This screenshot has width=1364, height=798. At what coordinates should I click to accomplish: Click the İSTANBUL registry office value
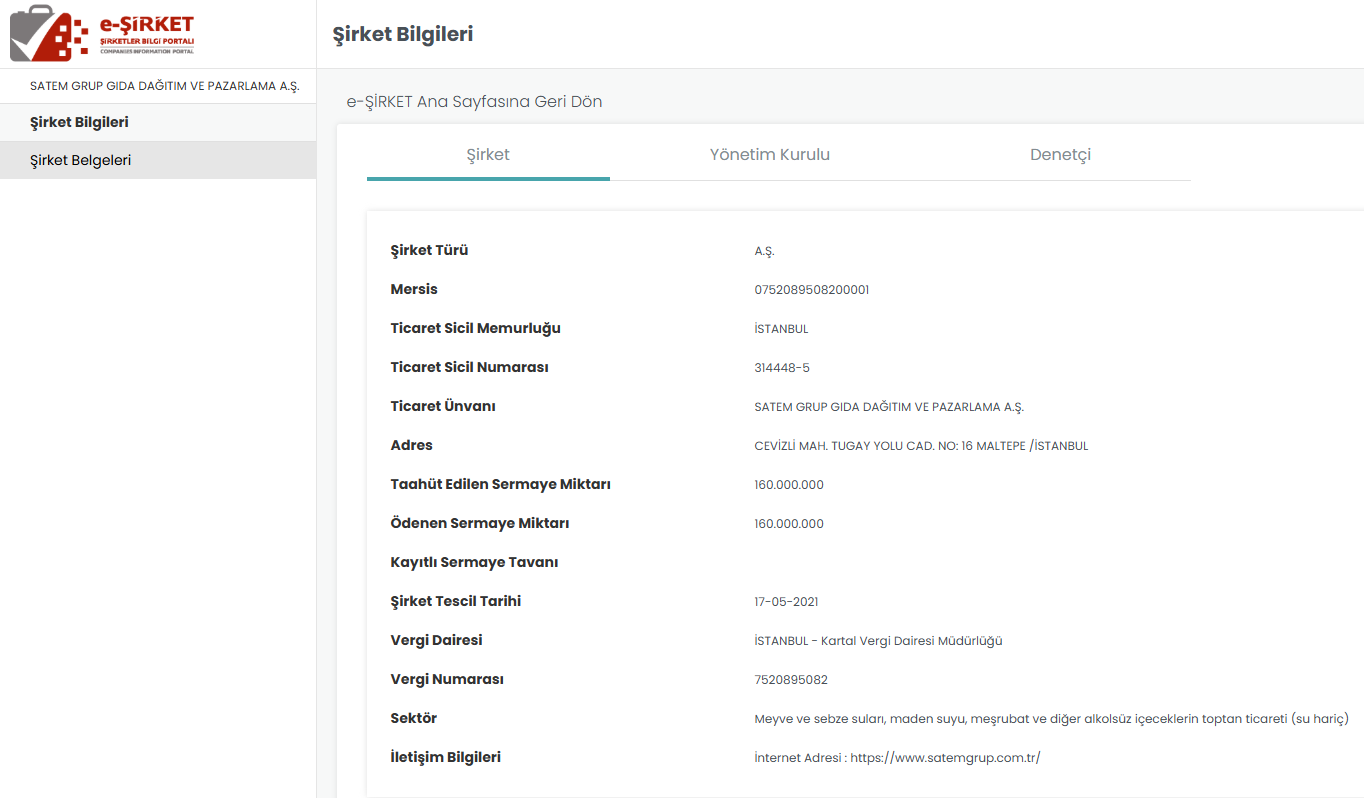[x=781, y=329]
